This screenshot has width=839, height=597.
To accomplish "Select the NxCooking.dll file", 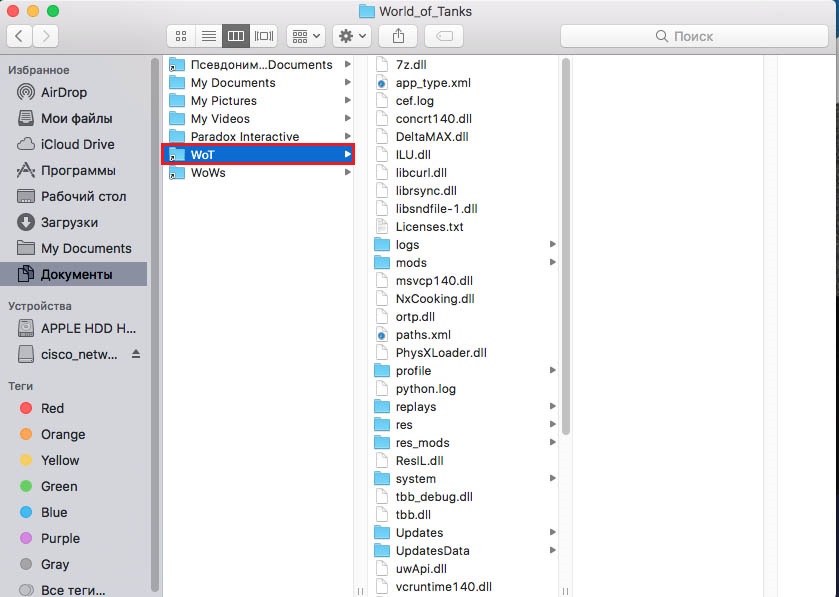I will click(x=464, y=298).
